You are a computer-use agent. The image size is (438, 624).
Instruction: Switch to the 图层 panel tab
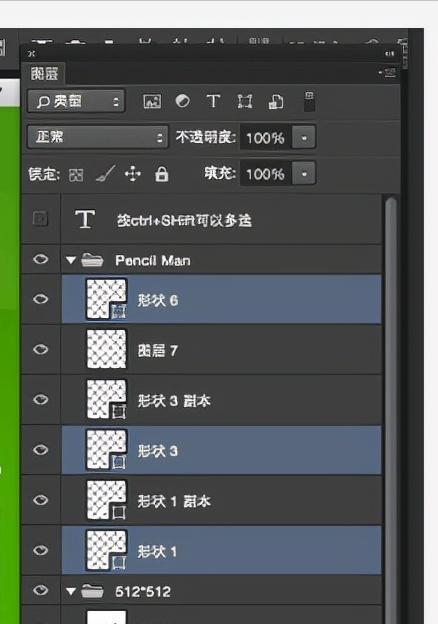point(44,74)
